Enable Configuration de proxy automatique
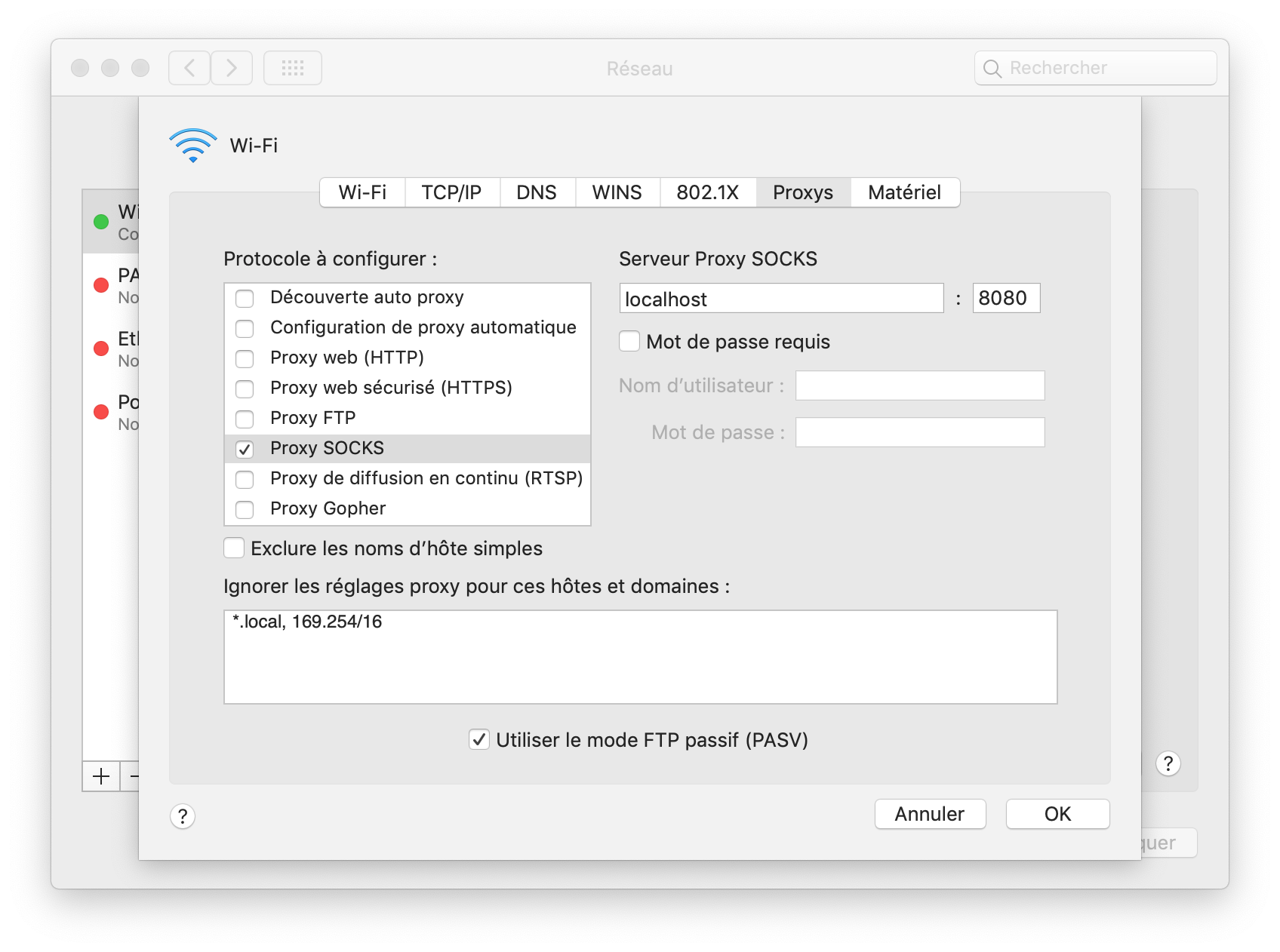 (x=245, y=329)
